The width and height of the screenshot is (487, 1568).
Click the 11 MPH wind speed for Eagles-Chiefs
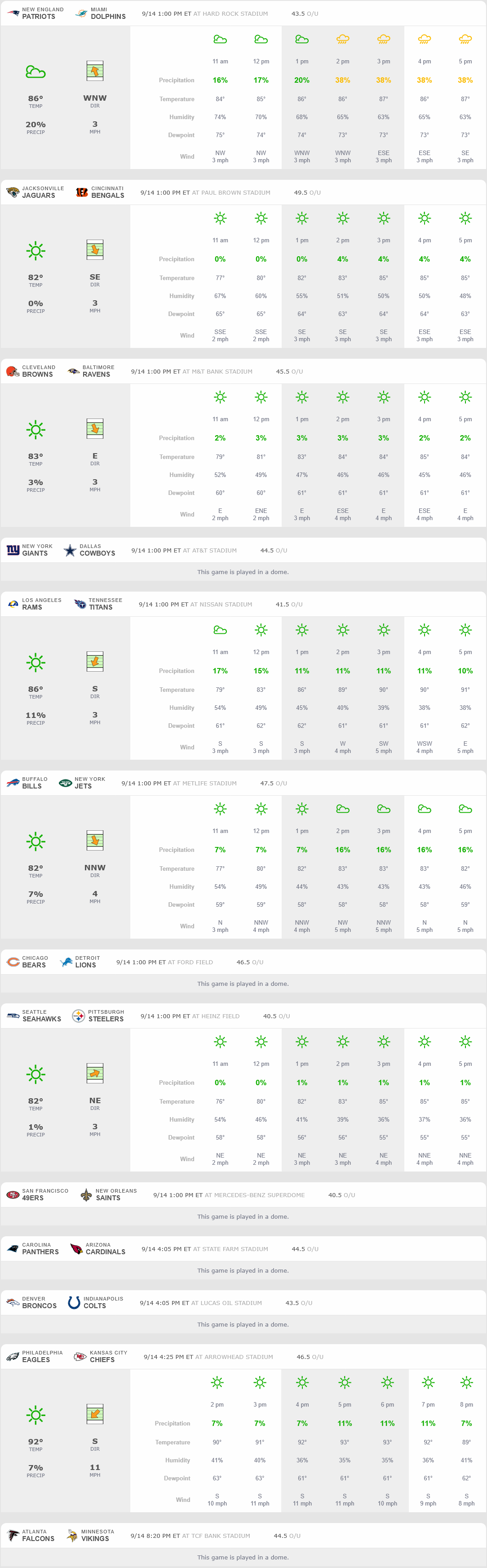95,1468
